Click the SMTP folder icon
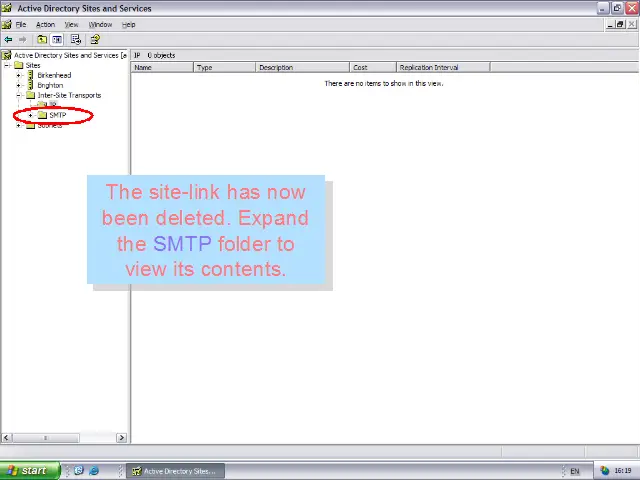Image resolution: width=640 pixels, height=480 pixels. point(42,115)
